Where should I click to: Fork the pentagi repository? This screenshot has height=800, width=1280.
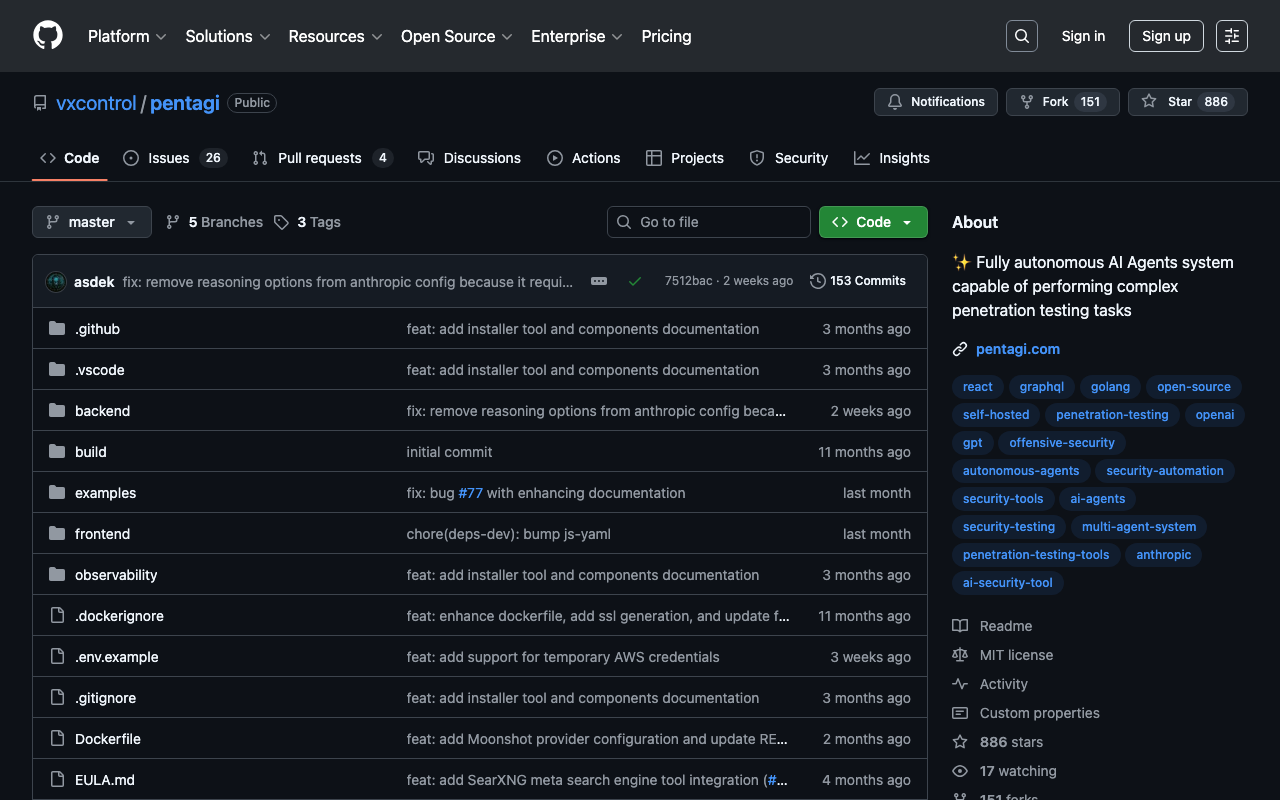click(x=1045, y=102)
